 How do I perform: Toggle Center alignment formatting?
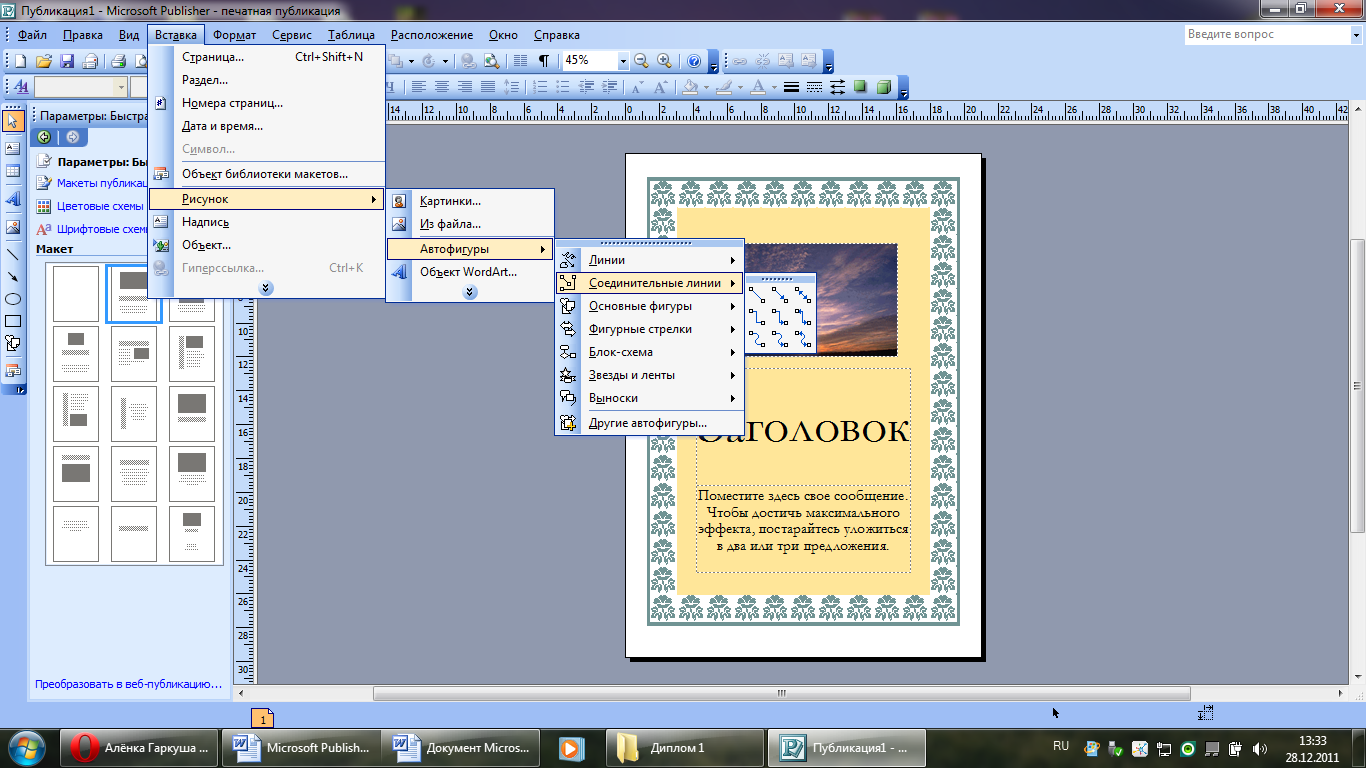click(442, 87)
